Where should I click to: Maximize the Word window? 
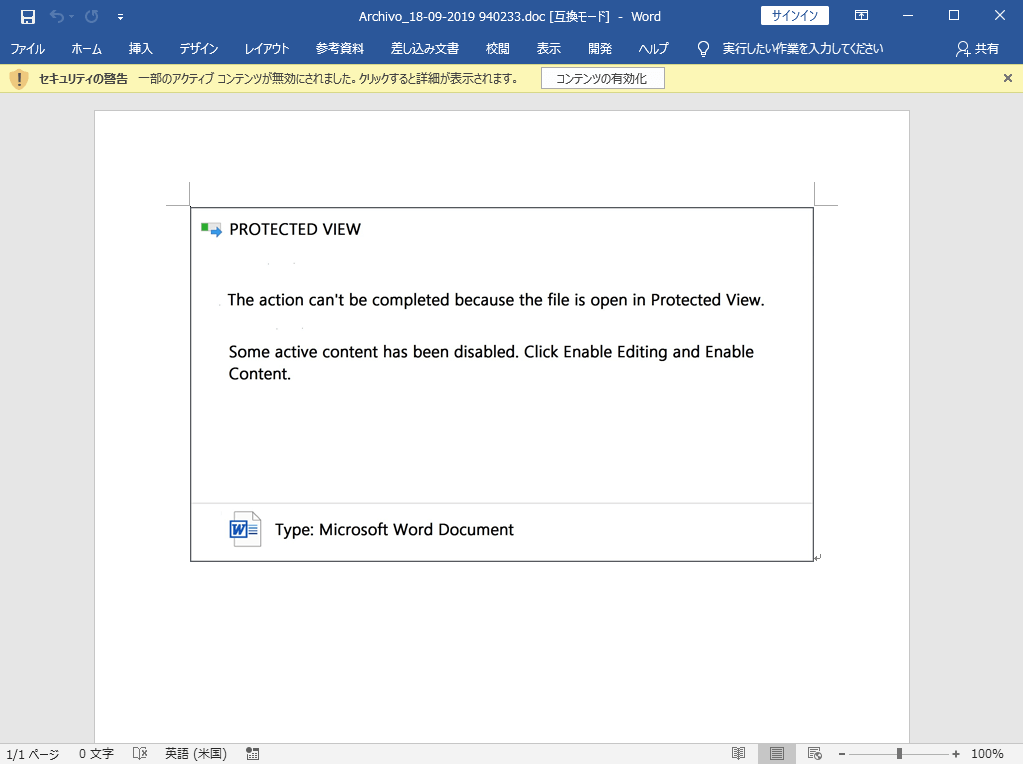pos(954,16)
